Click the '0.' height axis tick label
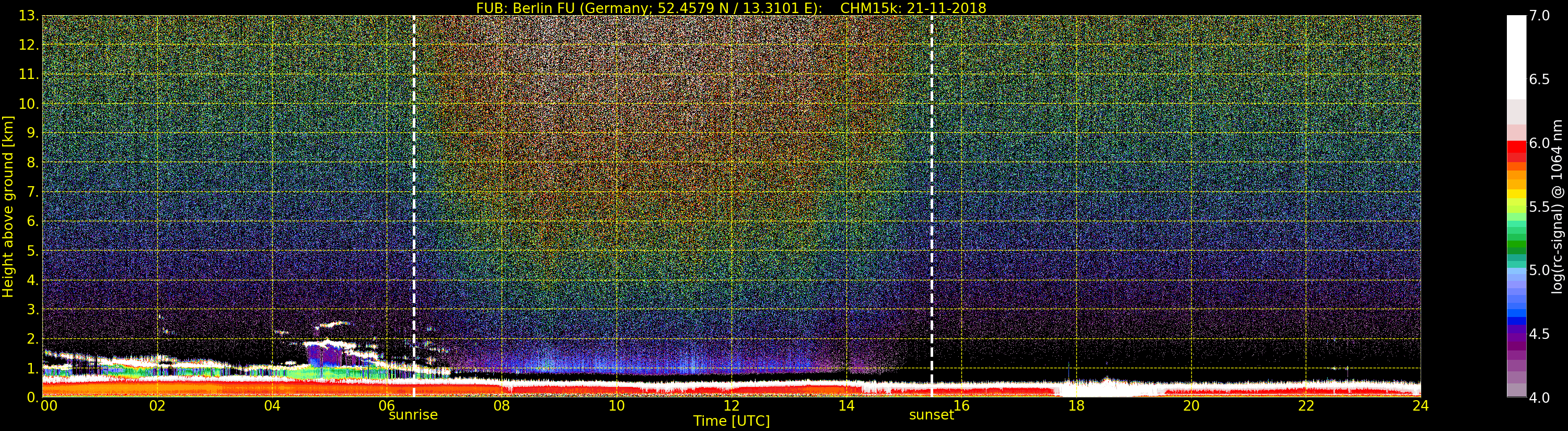The width and height of the screenshot is (1568, 431). [32, 397]
